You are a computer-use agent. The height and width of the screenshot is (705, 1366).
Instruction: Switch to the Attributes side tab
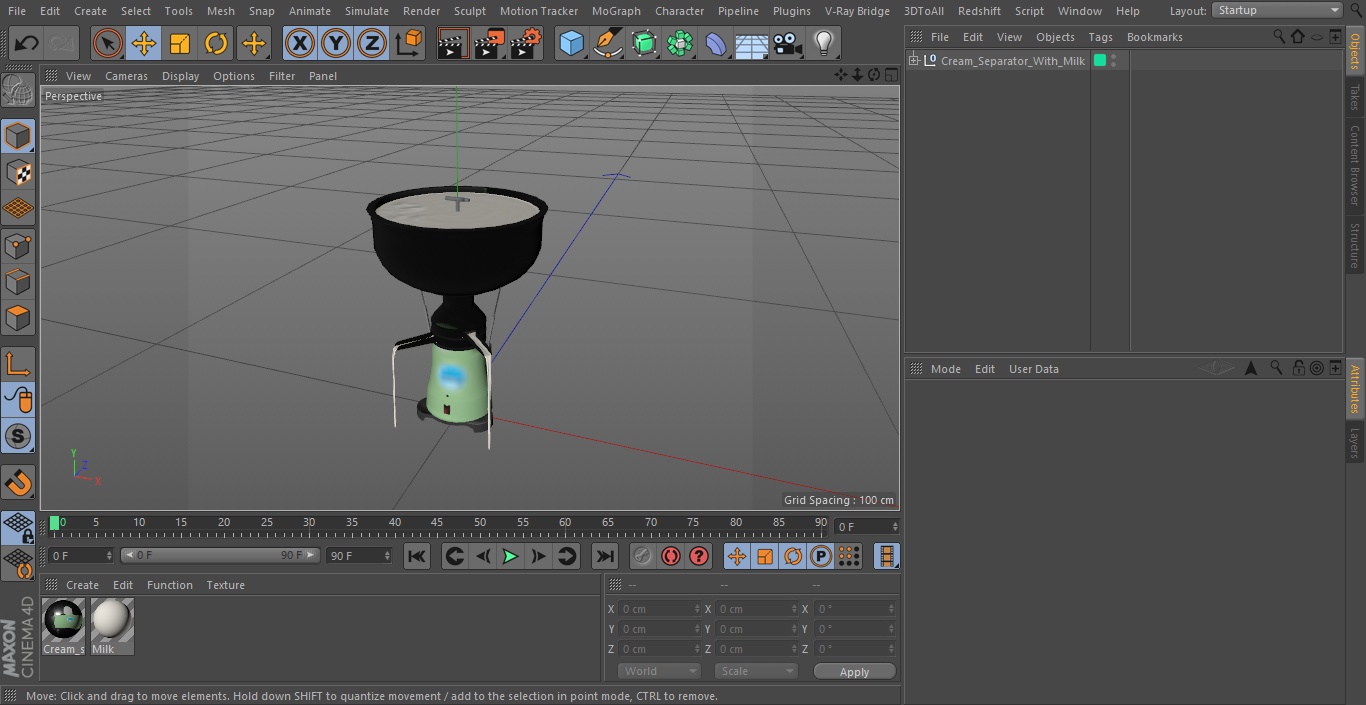tap(1355, 389)
